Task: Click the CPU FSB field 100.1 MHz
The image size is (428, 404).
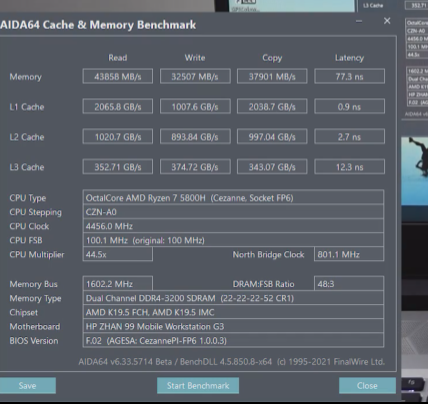Action: (233, 240)
